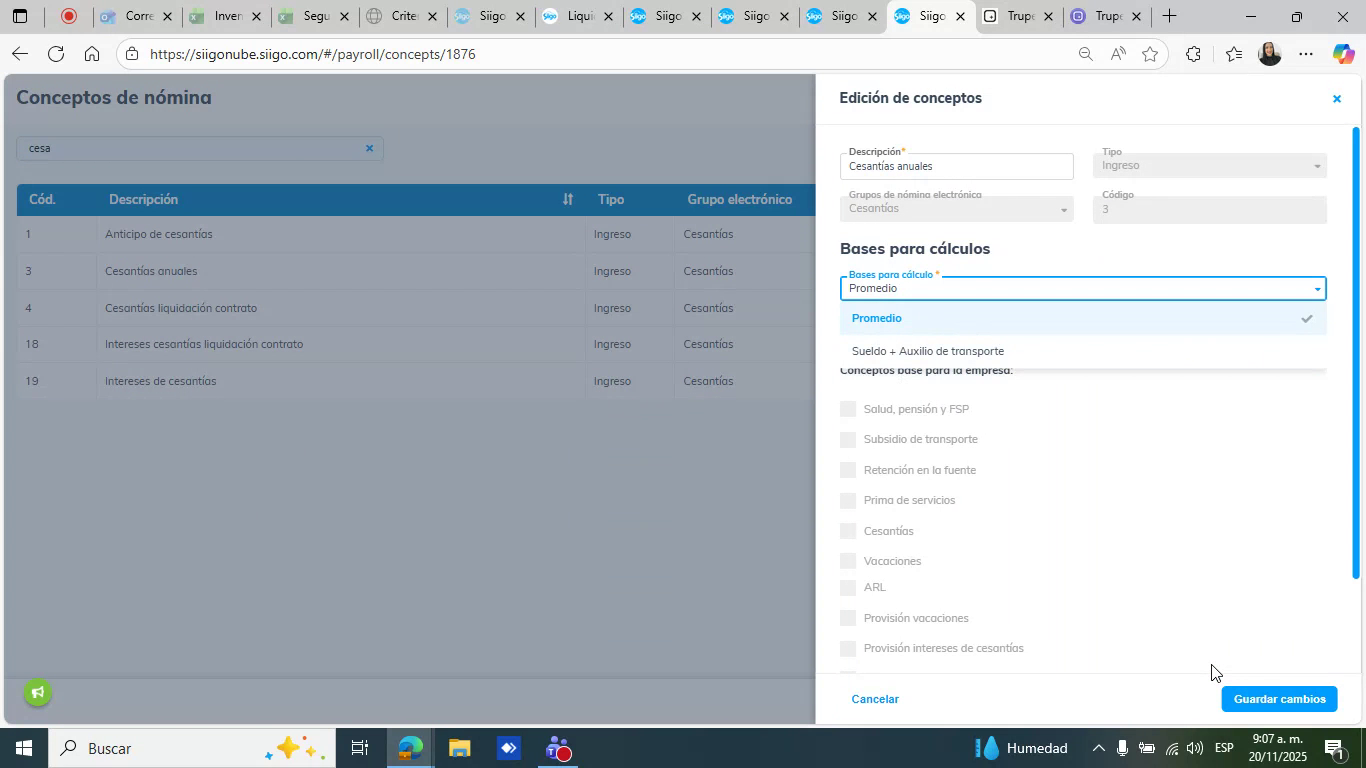Check the Cesantías base concept box
This screenshot has width=1366, height=768.
pos(848,531)
